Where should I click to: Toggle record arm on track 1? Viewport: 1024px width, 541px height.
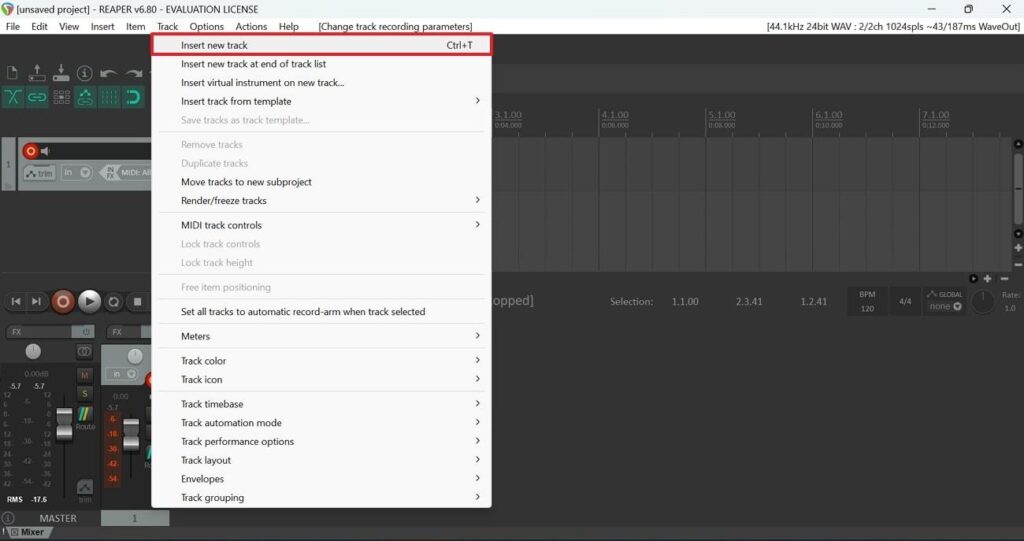30,151
